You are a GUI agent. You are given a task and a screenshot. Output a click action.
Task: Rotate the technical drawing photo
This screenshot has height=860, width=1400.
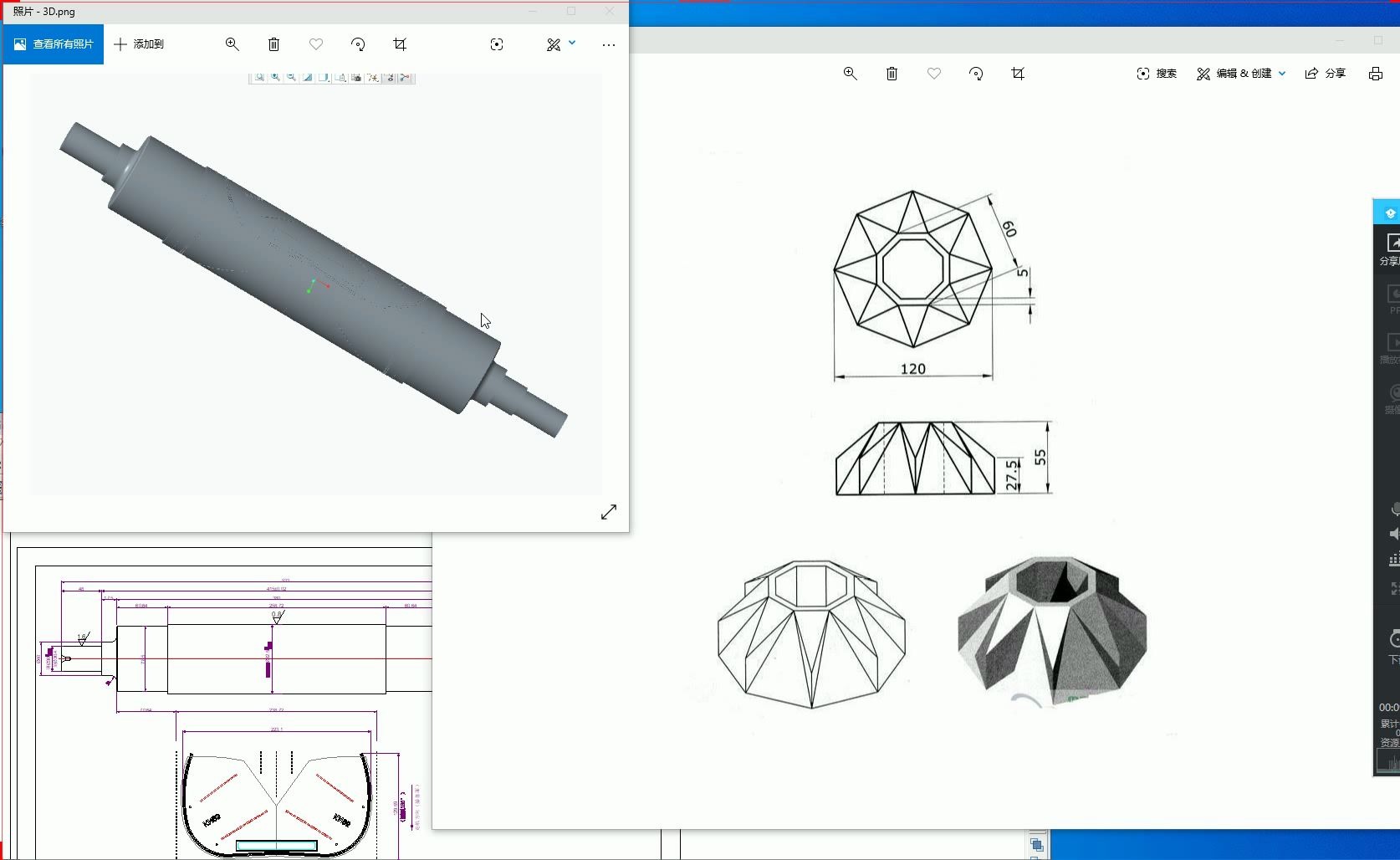click(x=976, y=74)
